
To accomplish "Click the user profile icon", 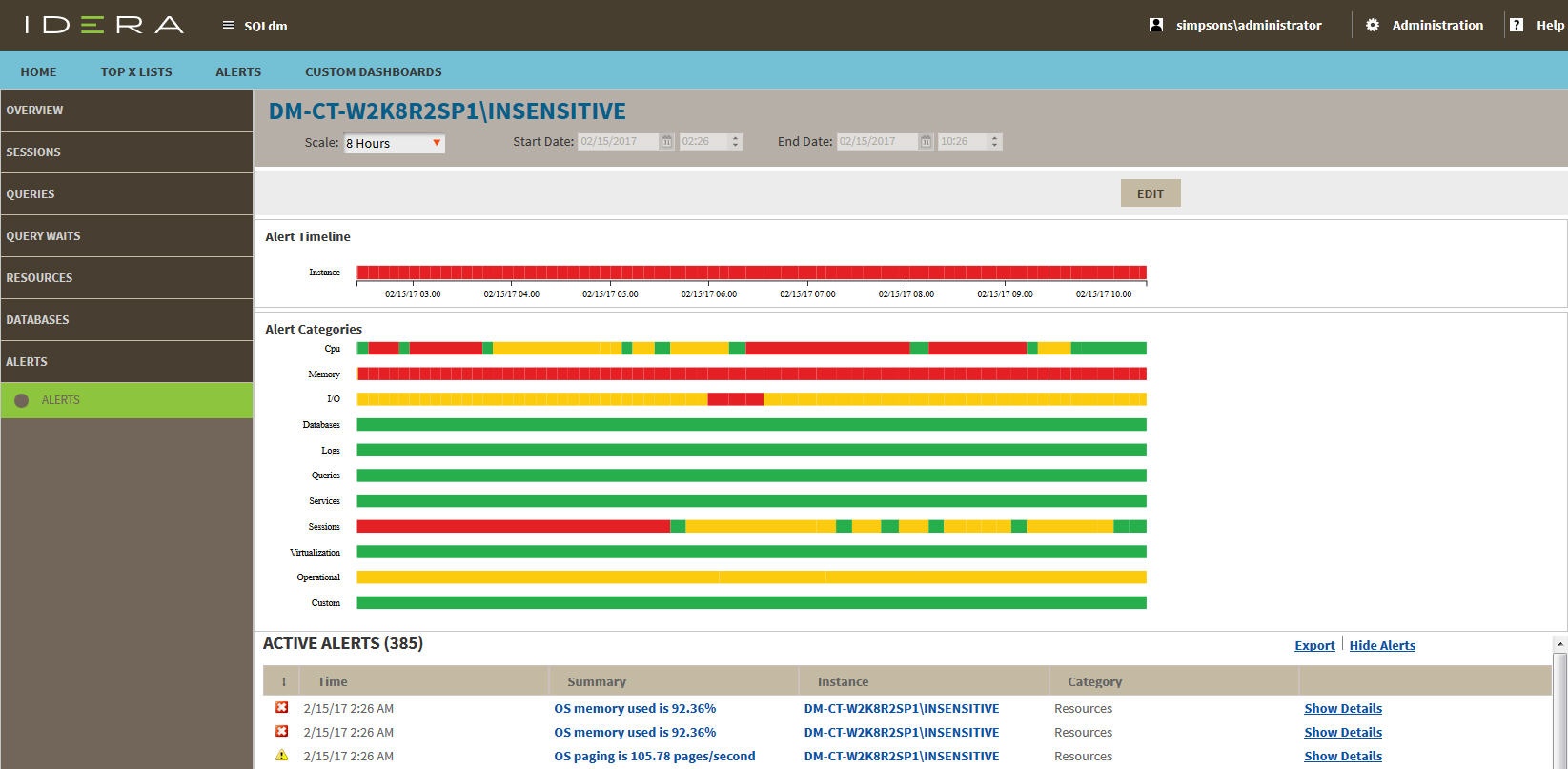I will pos(1156,26).
